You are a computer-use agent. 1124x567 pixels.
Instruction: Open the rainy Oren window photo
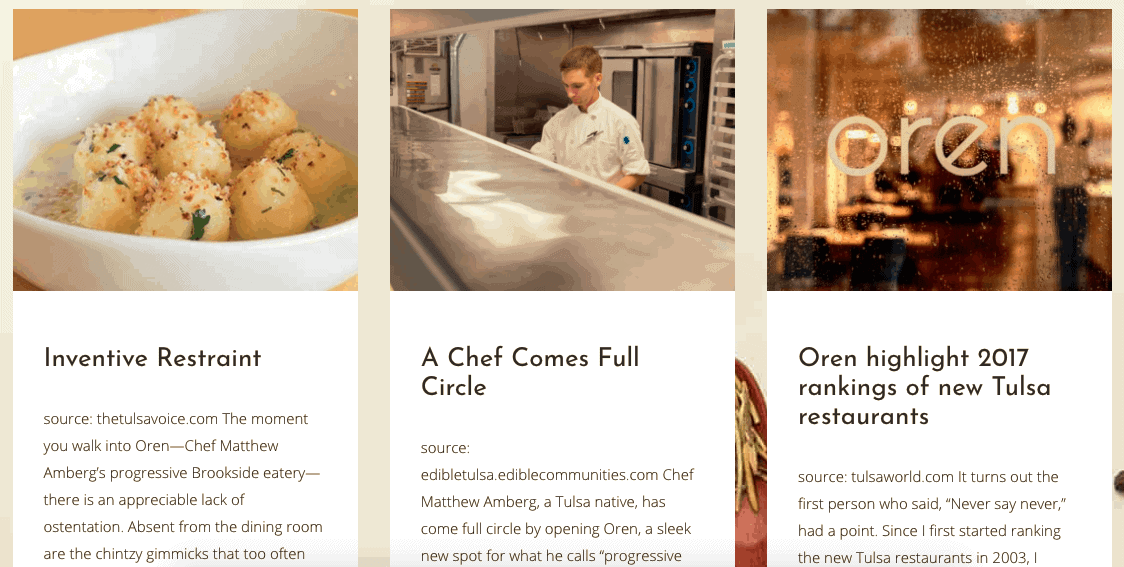(939, 150)
